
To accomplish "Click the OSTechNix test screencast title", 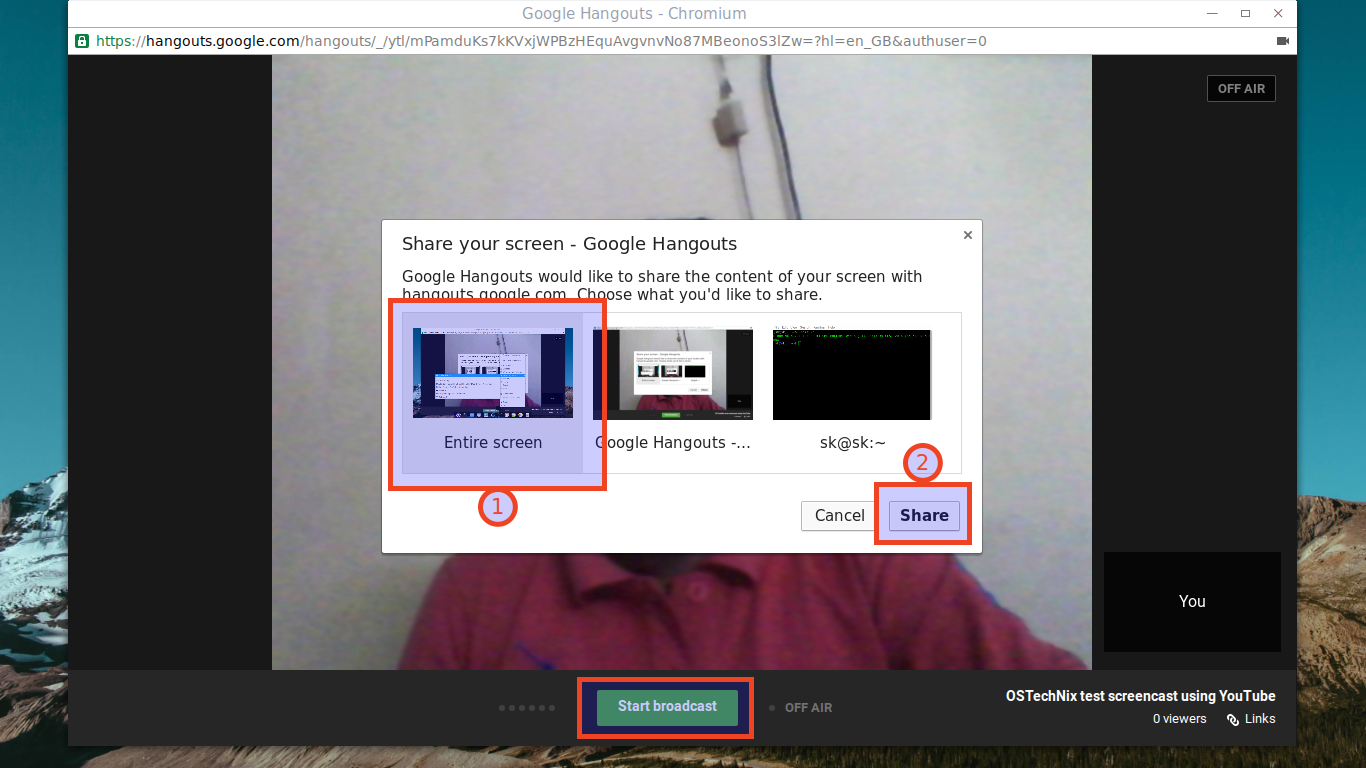I will 1140,696.
